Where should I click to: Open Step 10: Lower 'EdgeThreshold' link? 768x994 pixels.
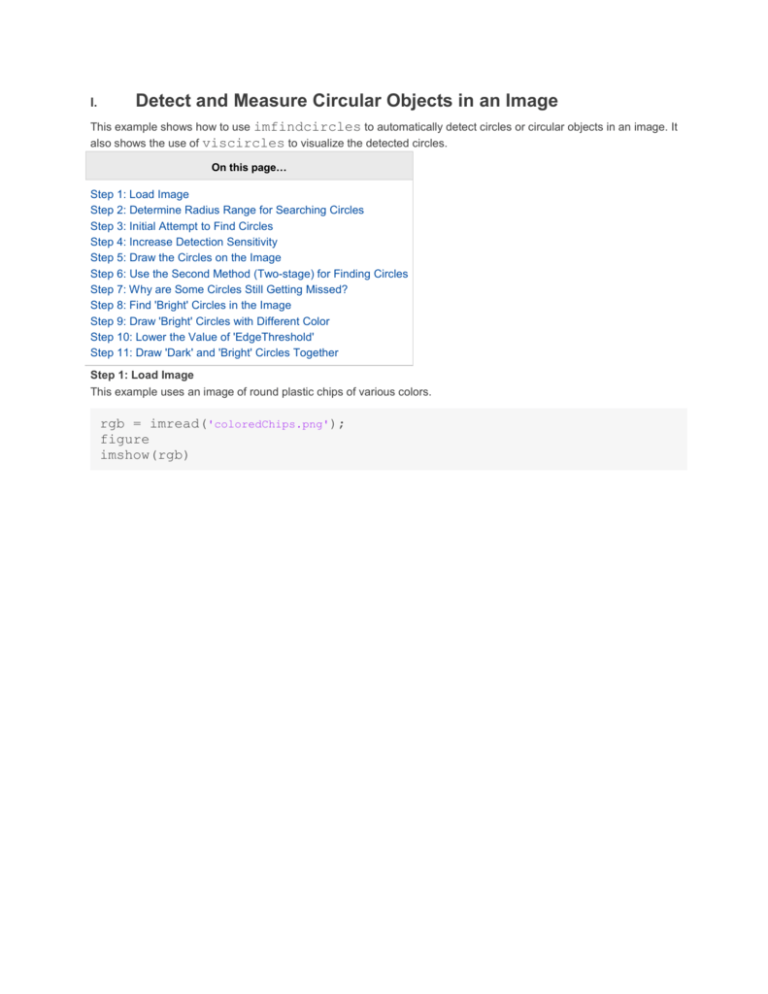[202, 337]
